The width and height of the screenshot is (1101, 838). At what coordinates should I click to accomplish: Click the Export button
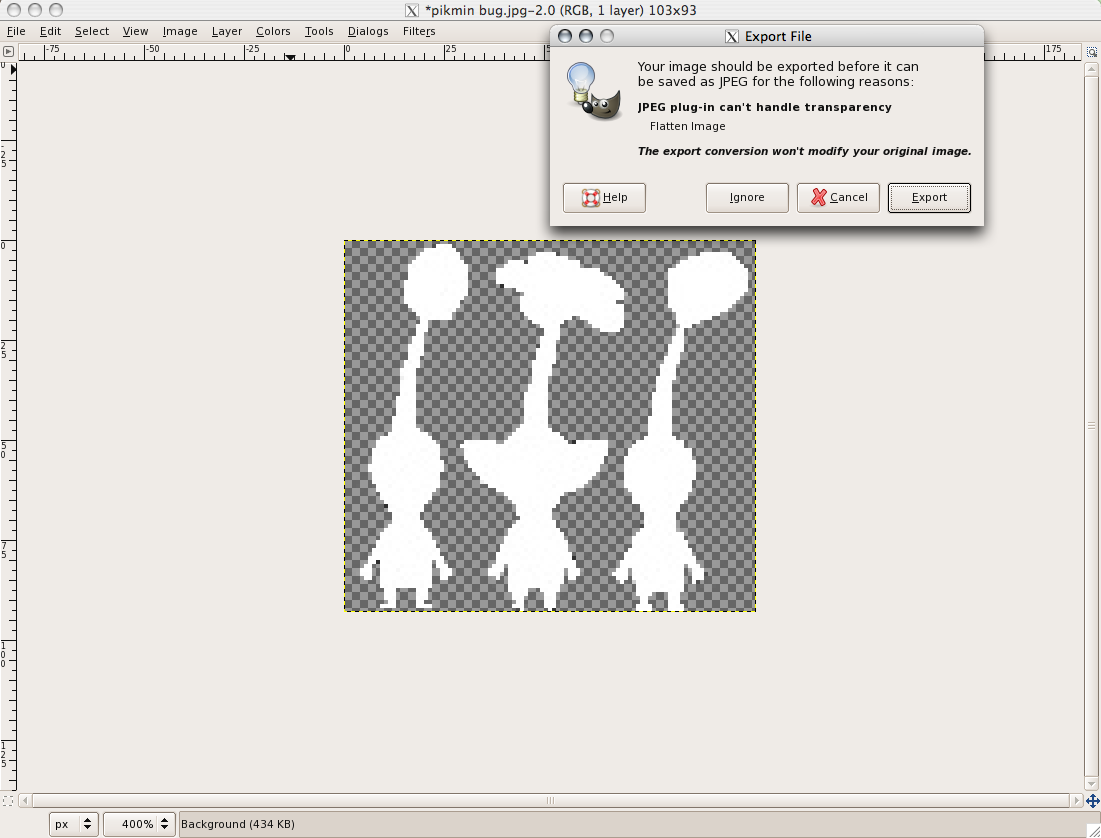tap(929, 198)
